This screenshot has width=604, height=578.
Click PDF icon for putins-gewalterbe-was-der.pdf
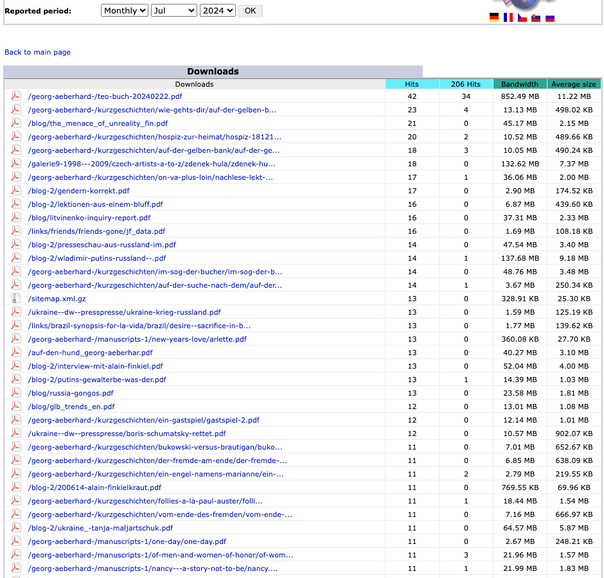pyautogui.click(x=16, y=379)
